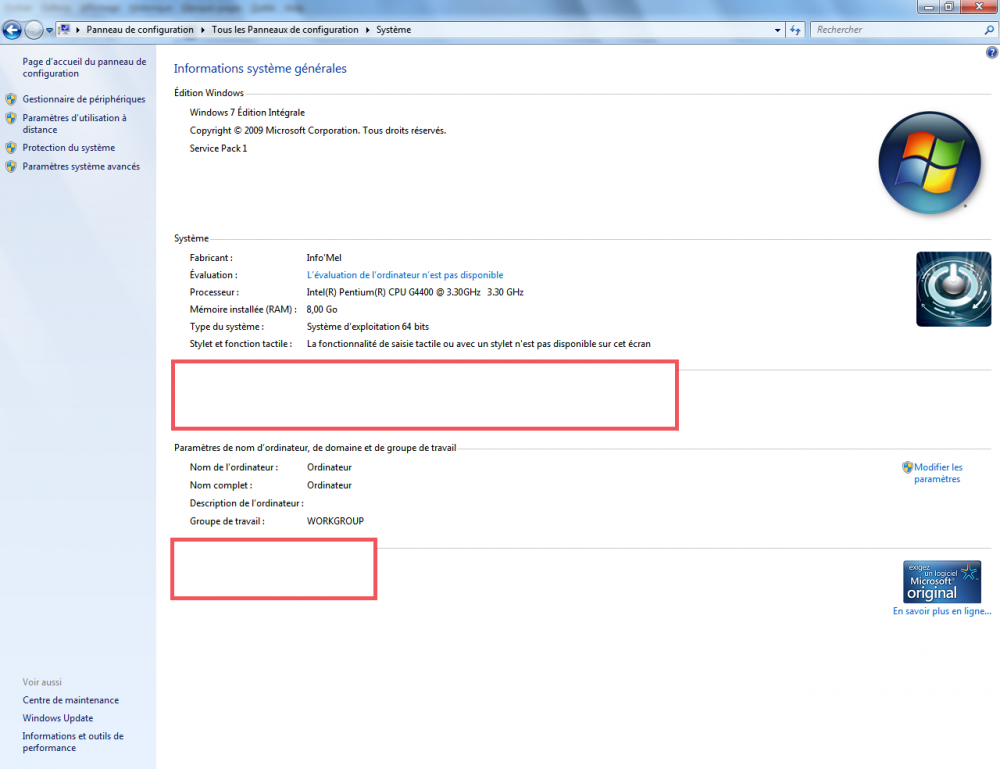Expand the arrow after Panneau de configuration

point(203,30)
